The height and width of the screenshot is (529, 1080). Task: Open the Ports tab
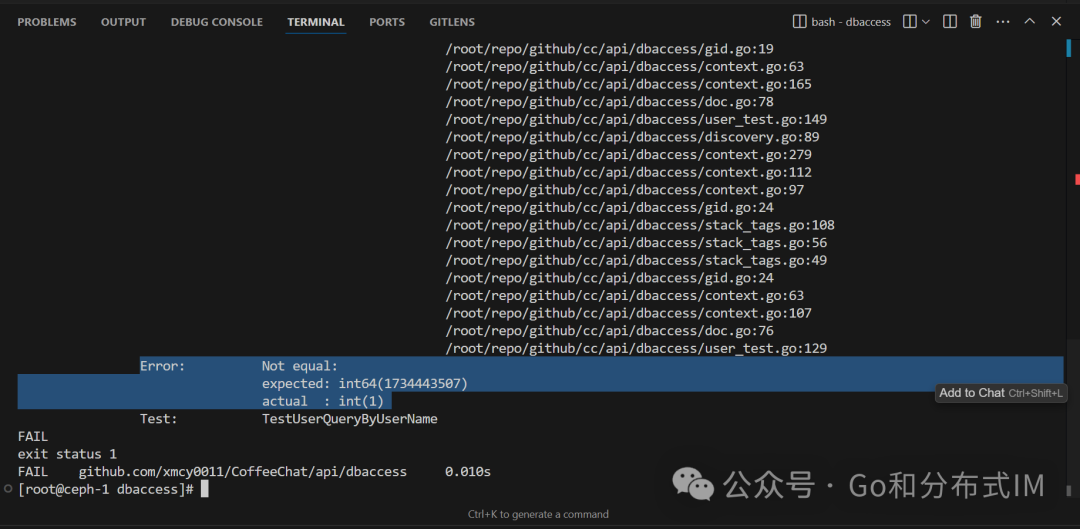387,22
